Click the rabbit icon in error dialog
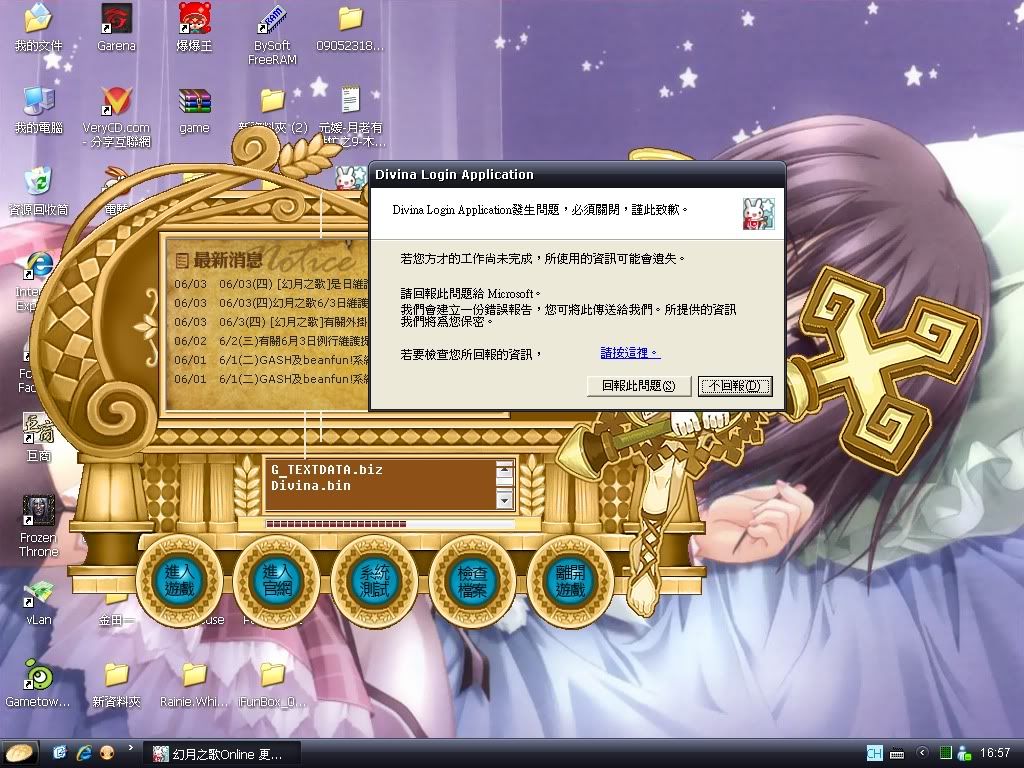 (758, 214)
